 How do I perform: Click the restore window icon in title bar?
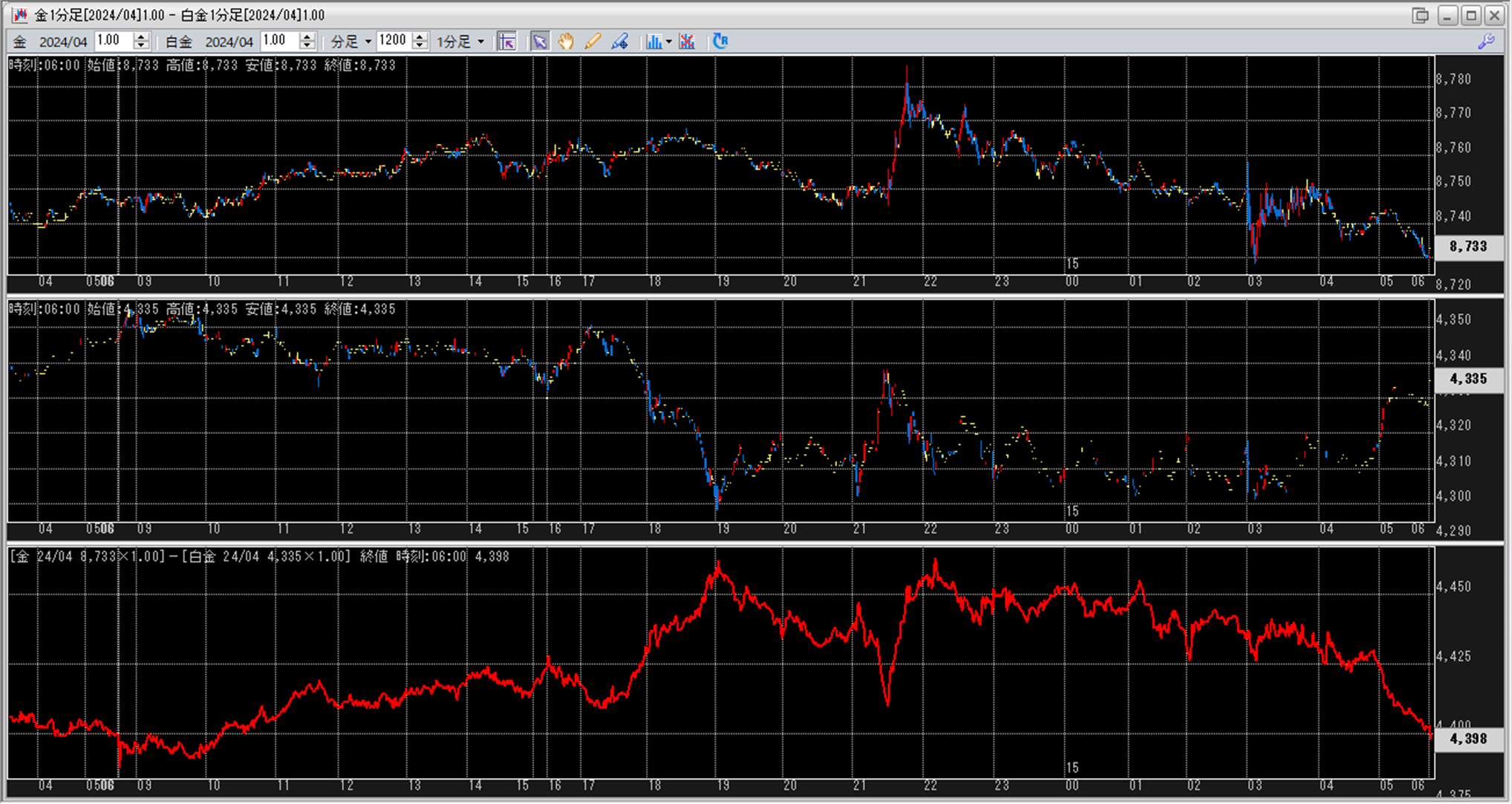click(1421, 16)
